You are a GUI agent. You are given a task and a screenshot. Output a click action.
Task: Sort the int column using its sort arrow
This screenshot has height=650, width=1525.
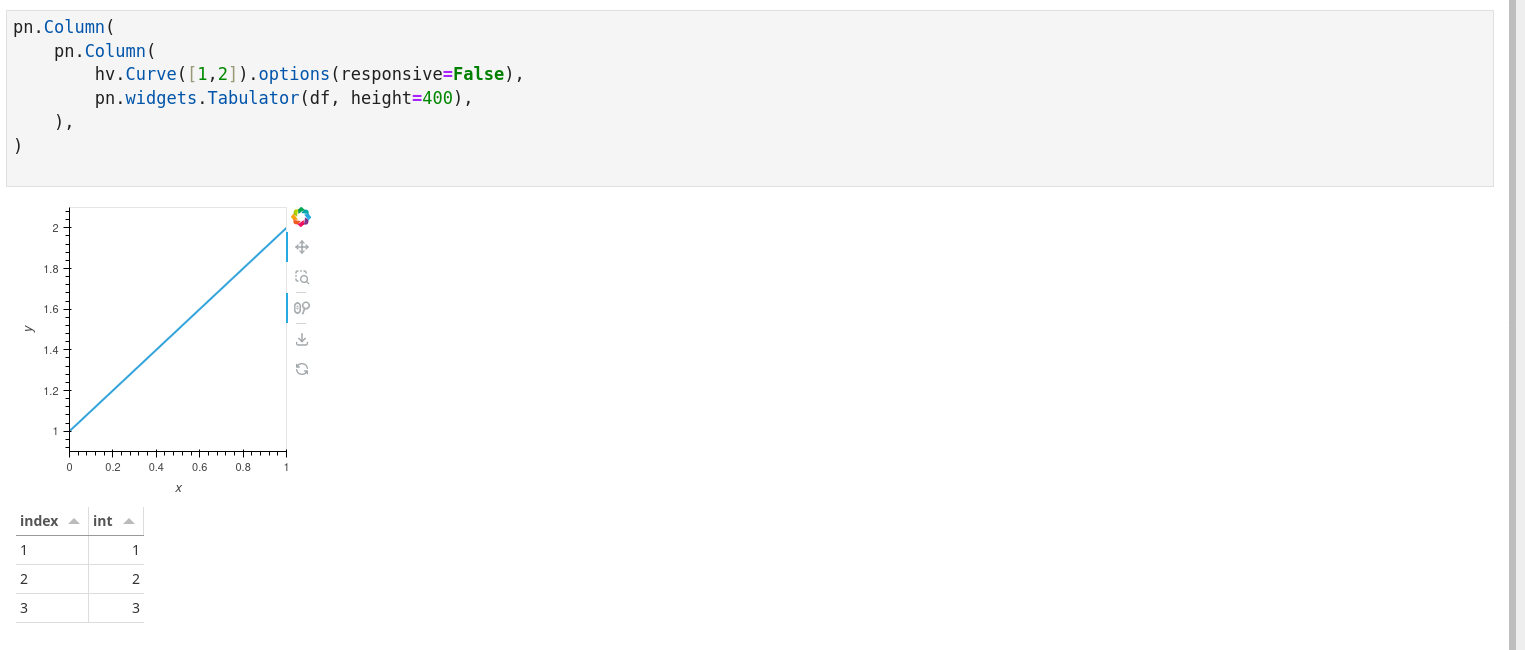coord(128,520)
